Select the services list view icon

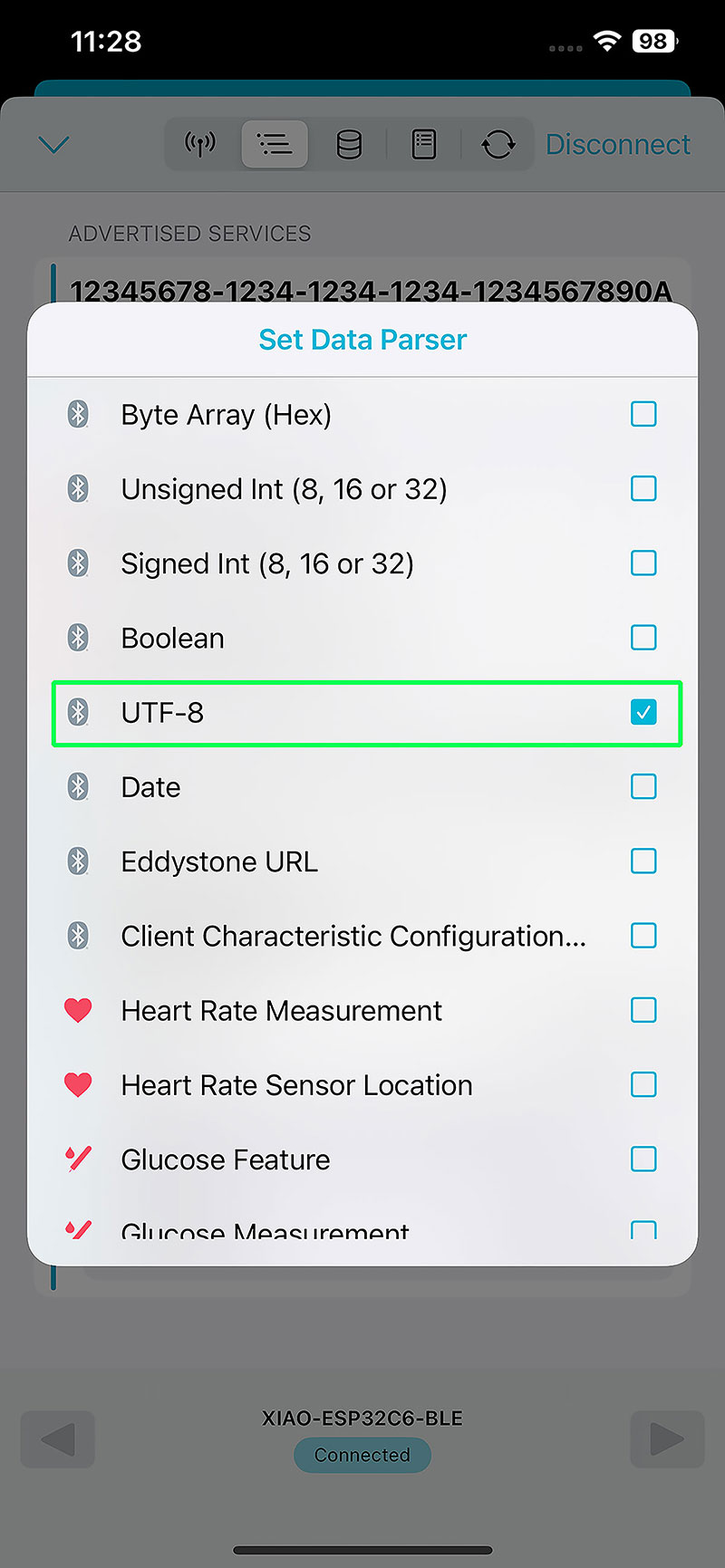tap(275, 144)
